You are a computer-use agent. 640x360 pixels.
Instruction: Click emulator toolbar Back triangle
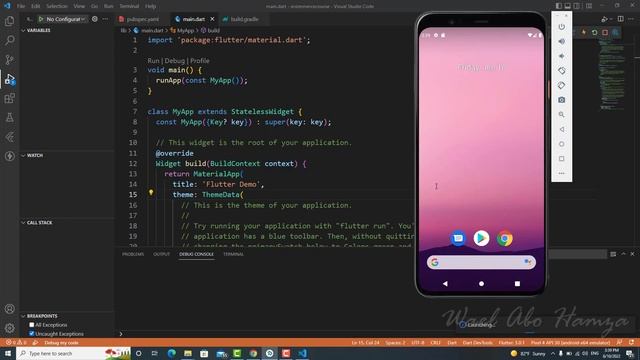[x=562, y=129]
